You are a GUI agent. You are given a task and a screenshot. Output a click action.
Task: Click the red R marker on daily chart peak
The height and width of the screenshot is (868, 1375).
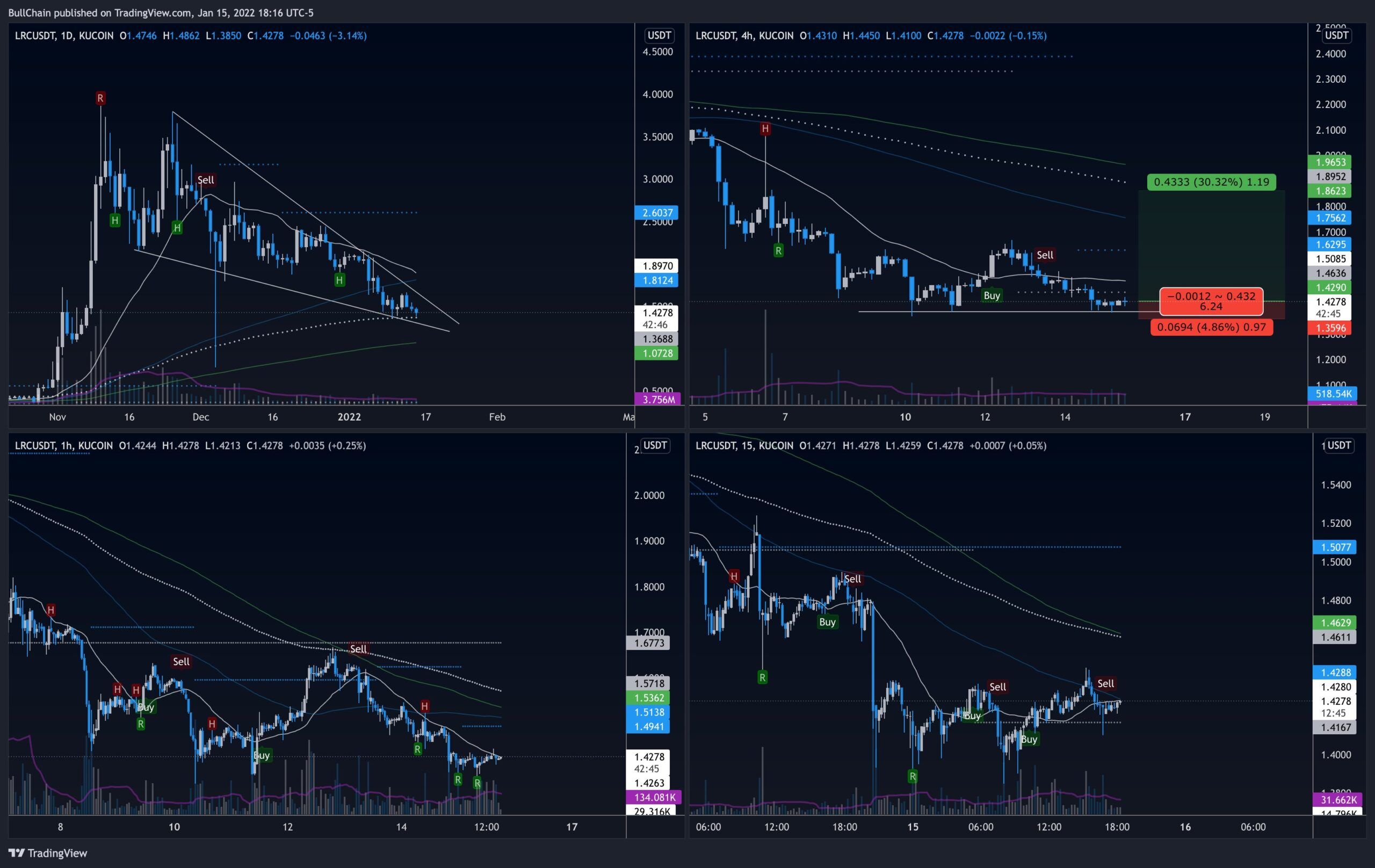click(x=100, y=98)
